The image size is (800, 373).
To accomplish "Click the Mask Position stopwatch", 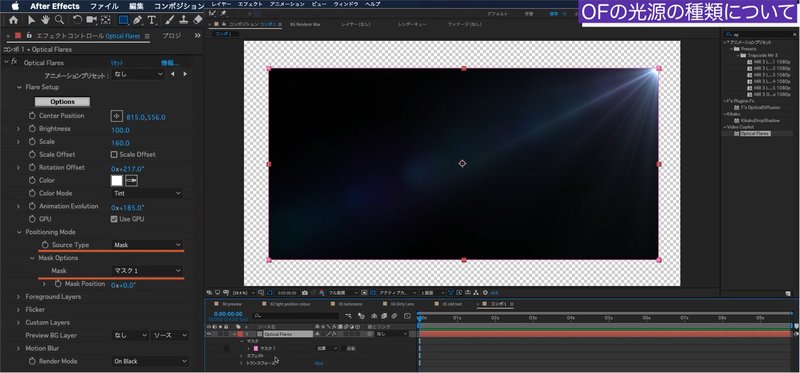I will [x=58, y=284].
